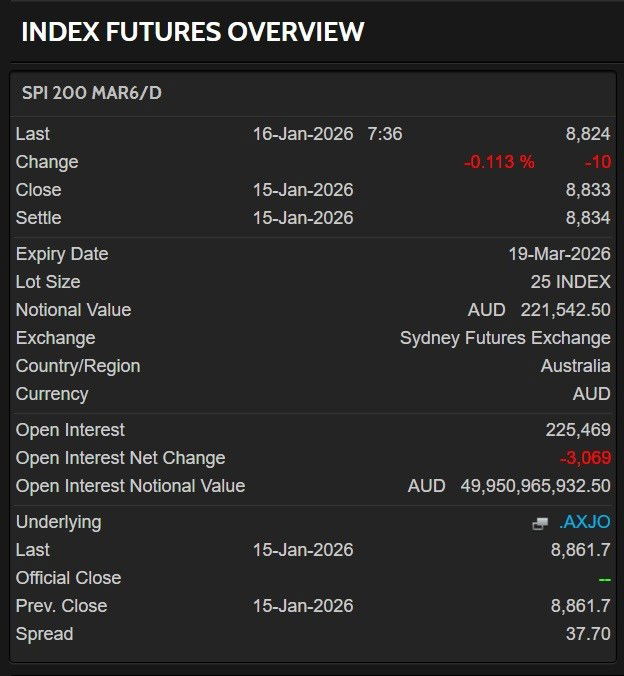This screenshot has width=624, height=676.
Task: Click the green Official Close dash
Action: [604, 579]
